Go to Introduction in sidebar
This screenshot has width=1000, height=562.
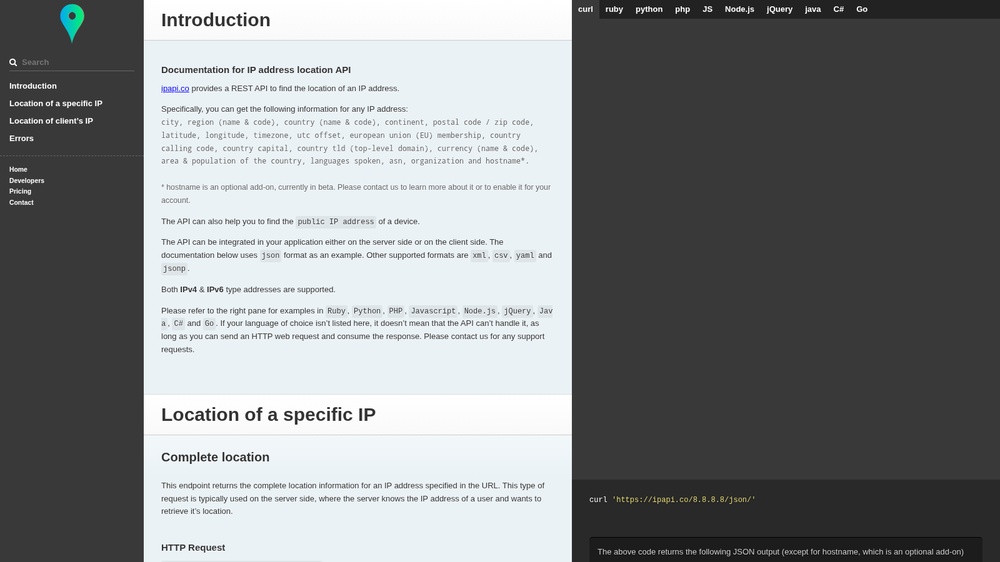33,86
